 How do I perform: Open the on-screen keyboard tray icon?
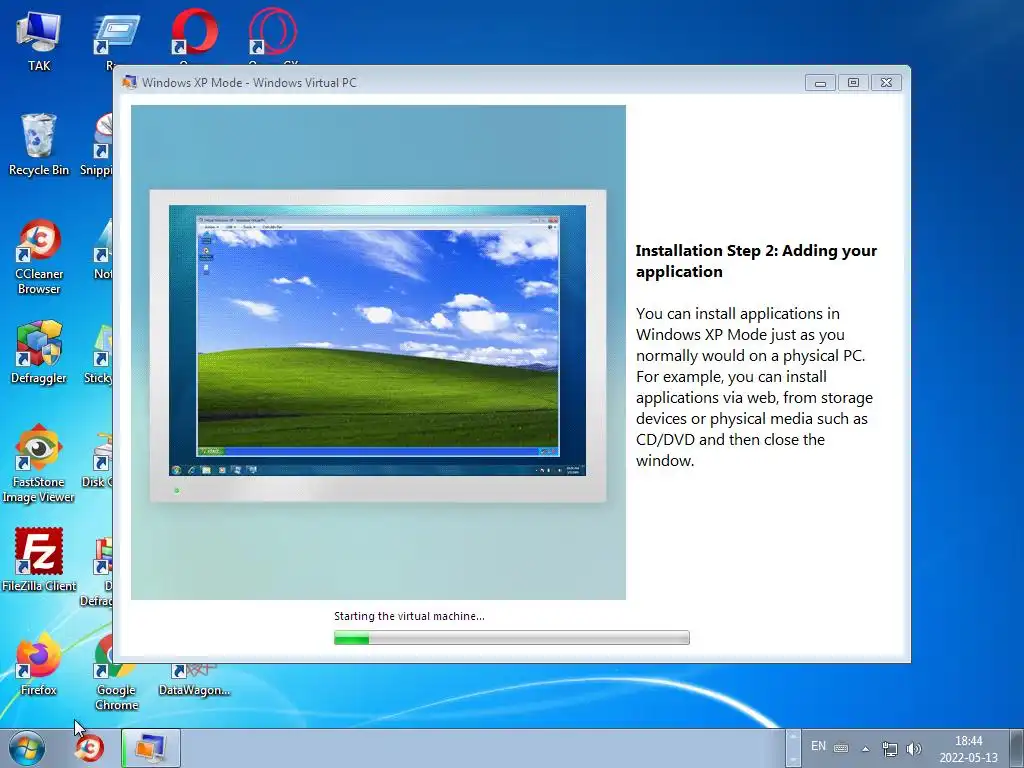[841, 748]
